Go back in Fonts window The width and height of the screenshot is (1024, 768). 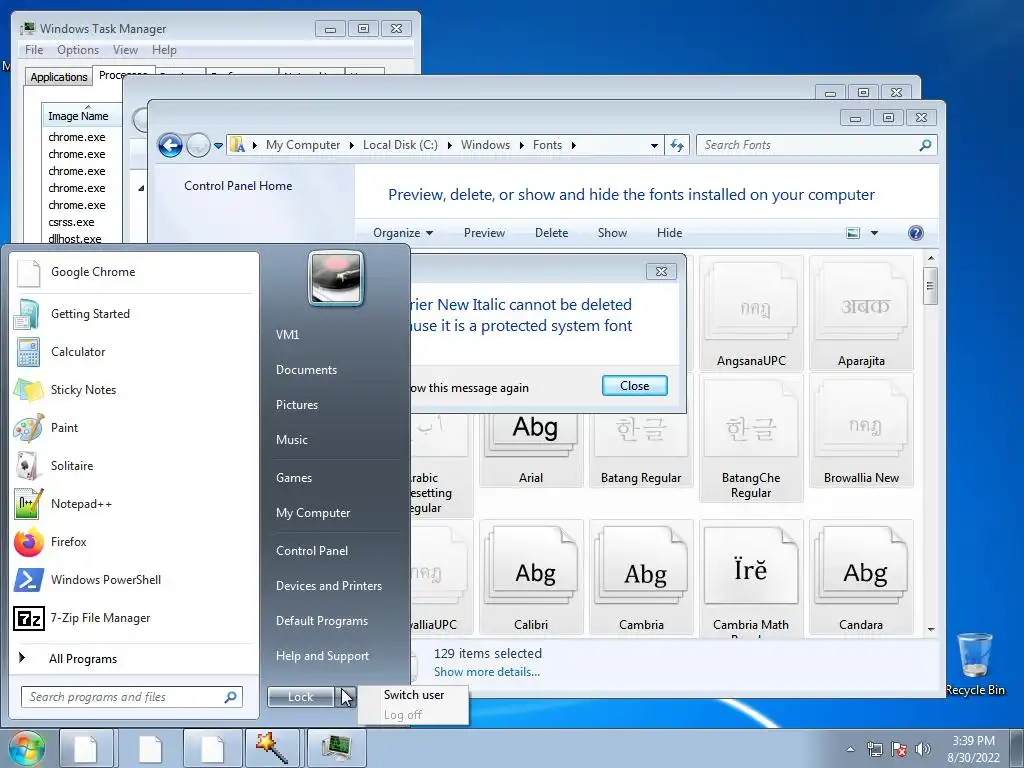point(170,145)
